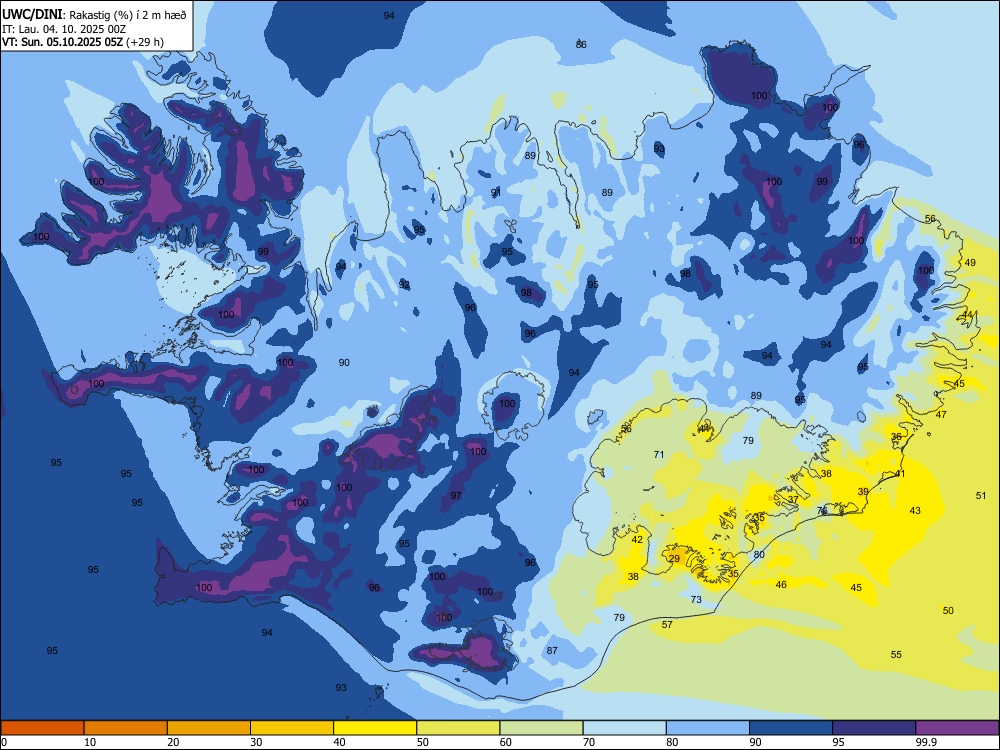Click the purple legend swatch above 99.9

pos(957,728)
